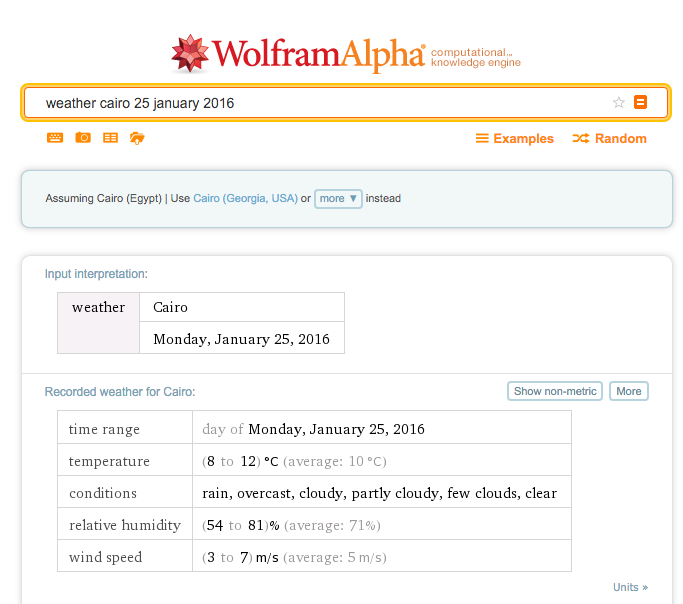Click the 'relative humidity' row label
Screen dimensions: 683x604
(x=125, y=525)
